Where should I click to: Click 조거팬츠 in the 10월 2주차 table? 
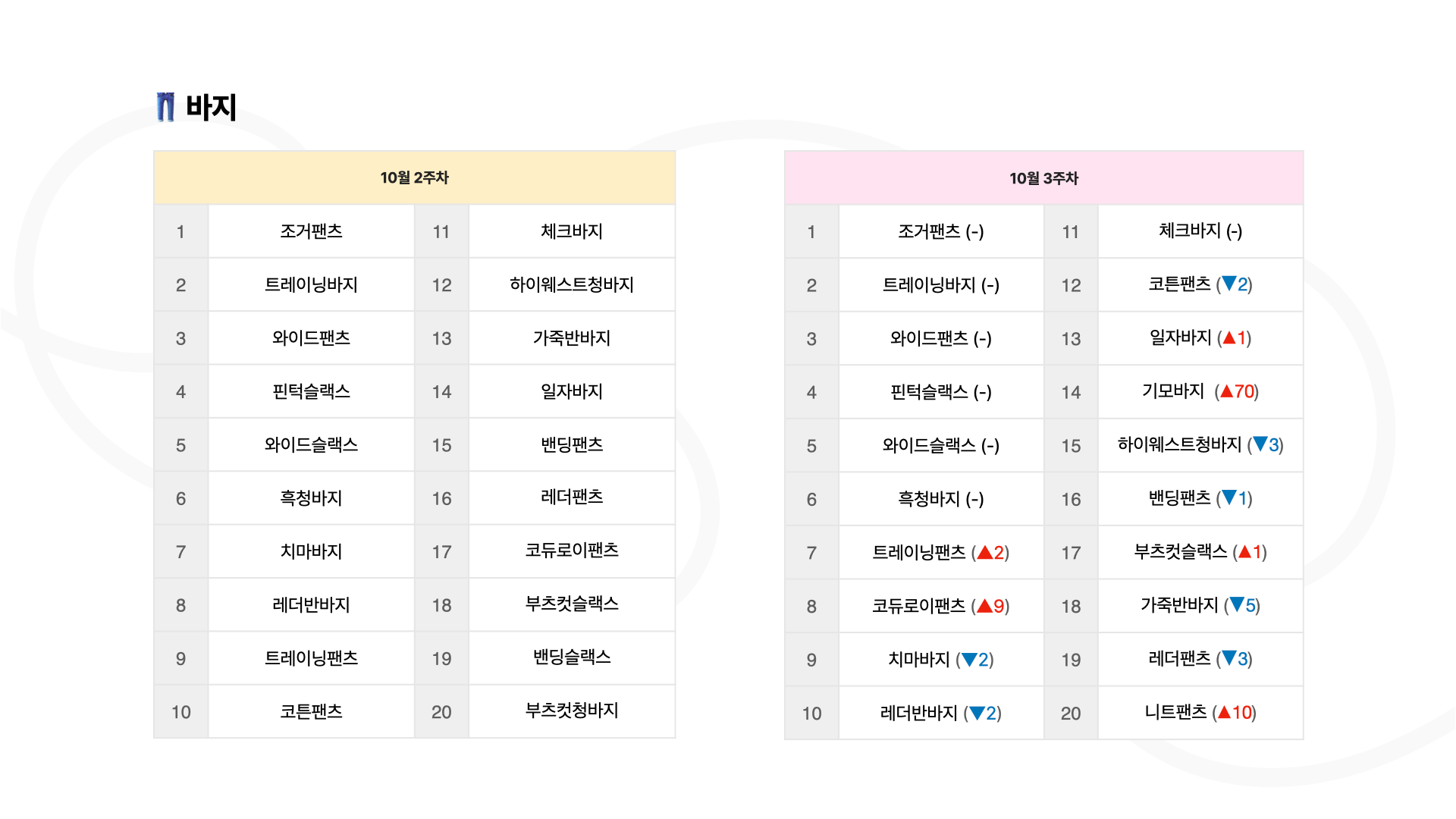click(x=312, y=231)
